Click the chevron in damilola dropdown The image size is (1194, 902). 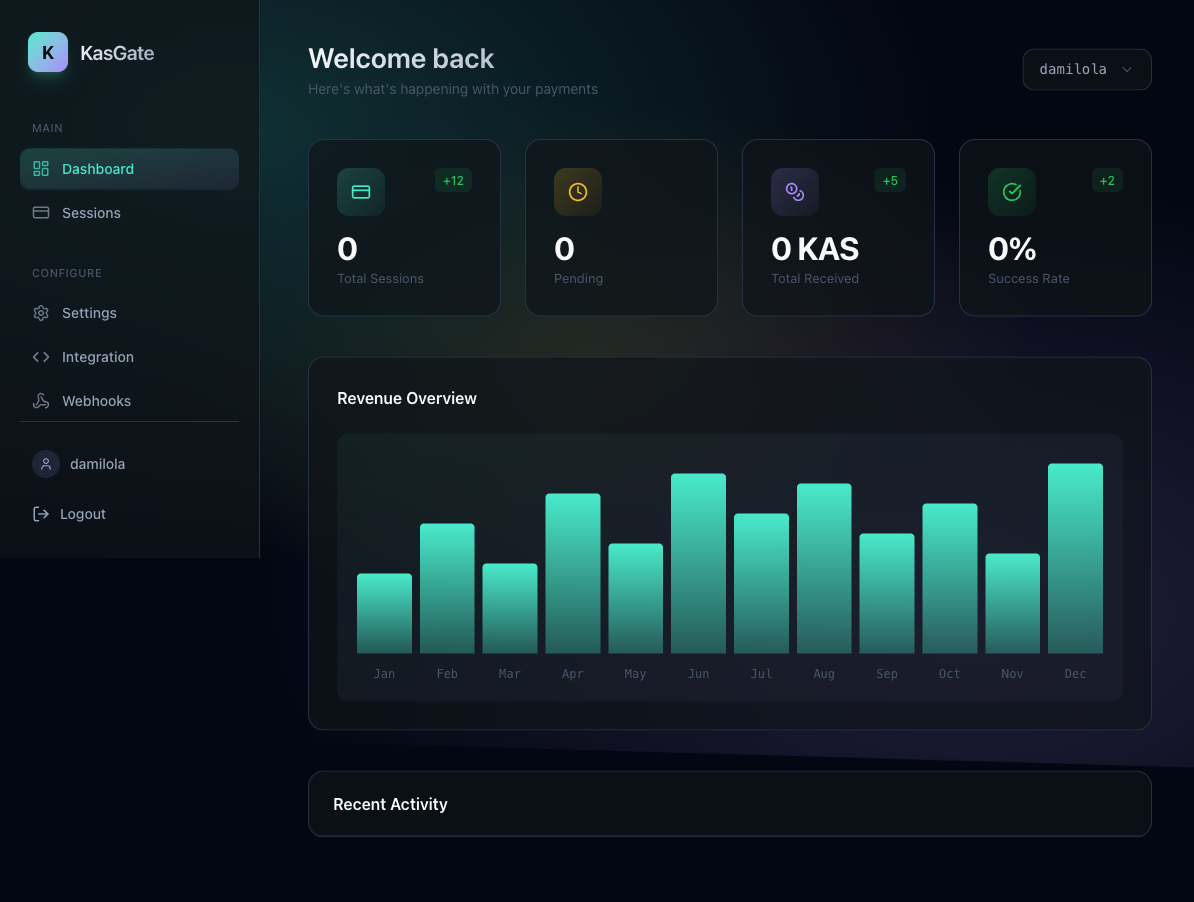click(x=1127, y=69)
